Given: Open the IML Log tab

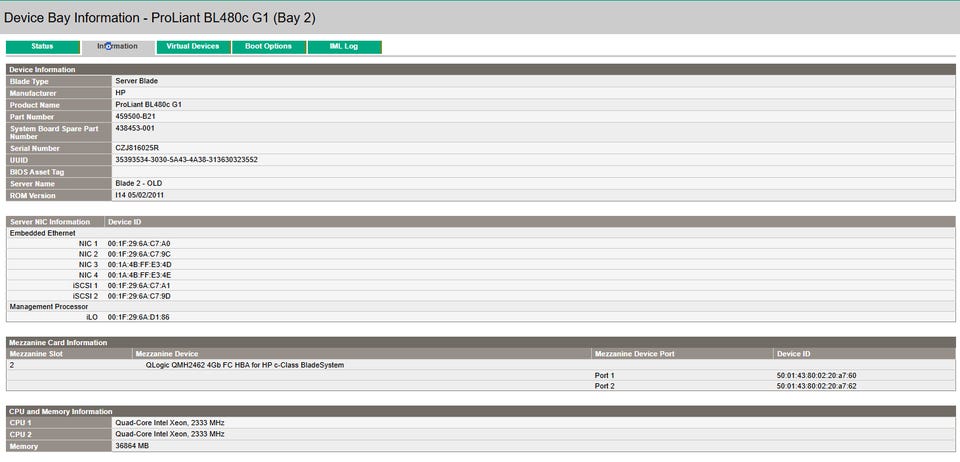Looking at the screenshot, I should 344,47.
